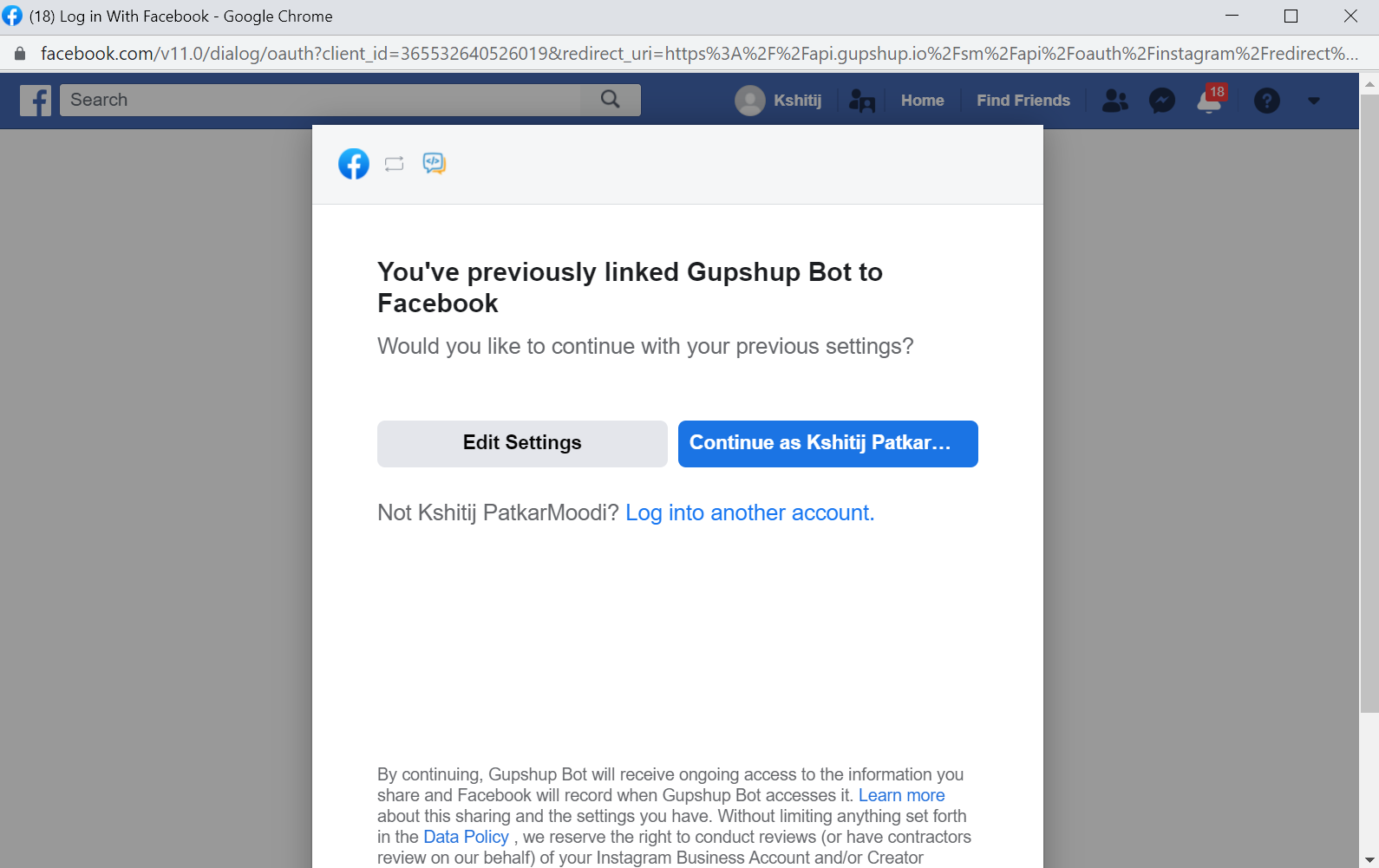Viewport: 1379px width, 868px height.
Task: Click the heading 'You've previously linked Gupshup Bot'
Action: pyautogui.click(x=630, y=288)
